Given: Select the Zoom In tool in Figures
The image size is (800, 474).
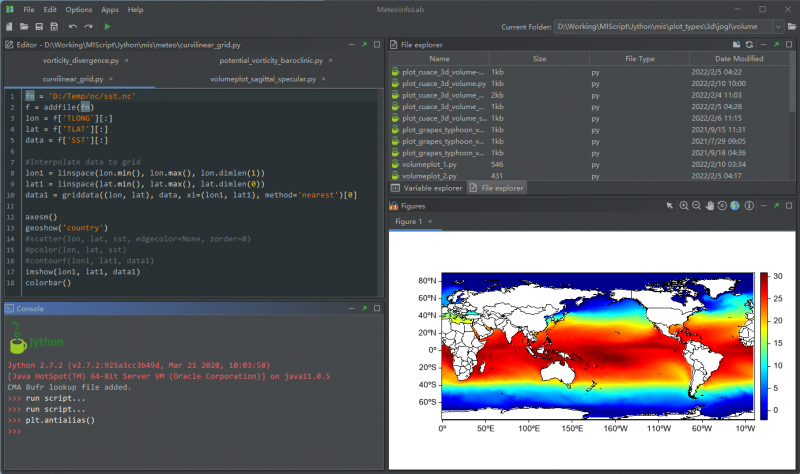Looking at the screenshot, I should pyautogui.click(x=684, y=205).
